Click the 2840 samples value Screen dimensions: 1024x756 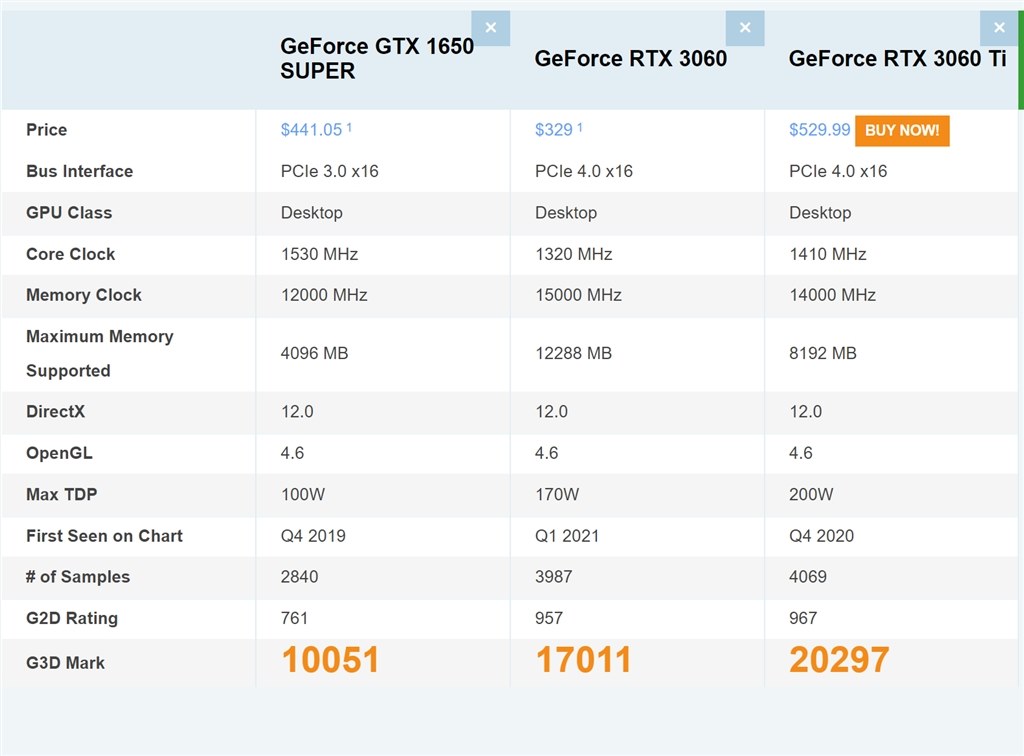[299, 577]
